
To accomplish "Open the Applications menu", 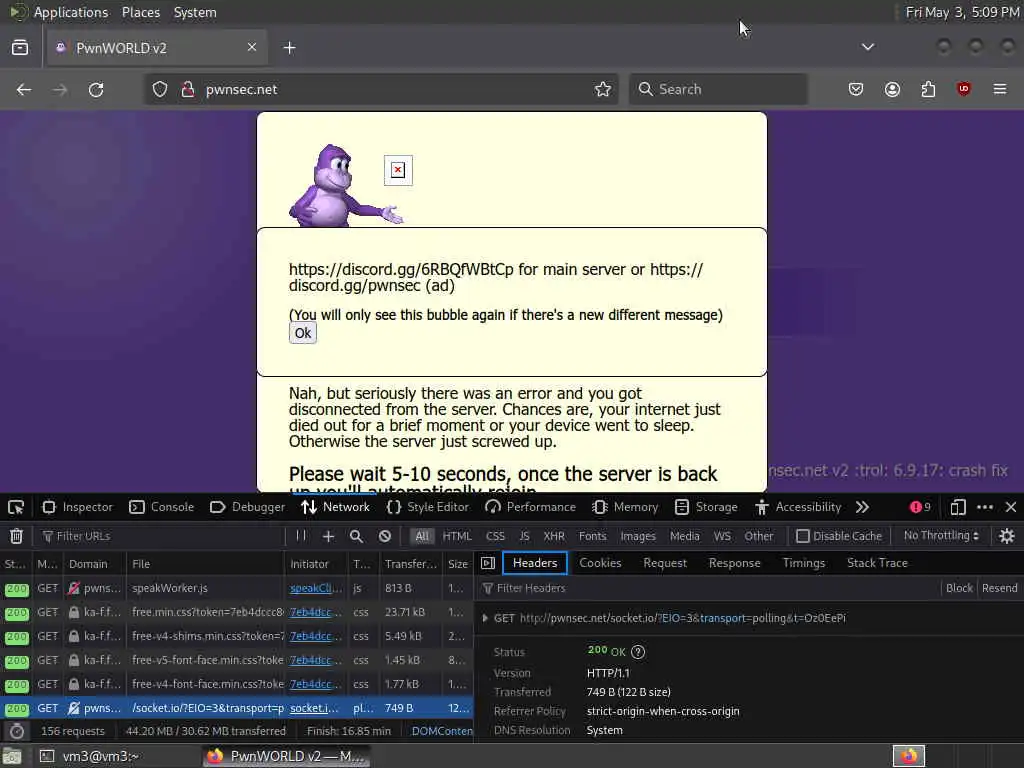I will 71,12.
